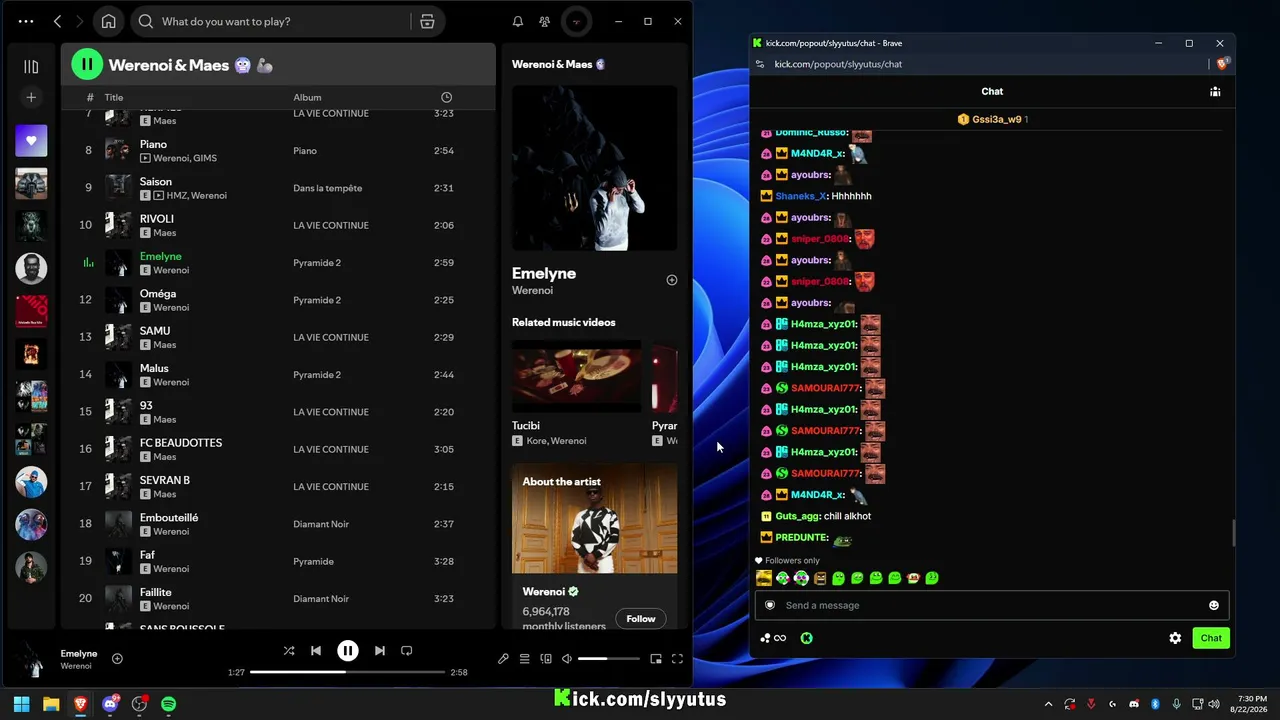This screenshot has height=720, width=1280.
Task: Open Connect to a device
Action: pyautogui.click(x=546, y=659)
